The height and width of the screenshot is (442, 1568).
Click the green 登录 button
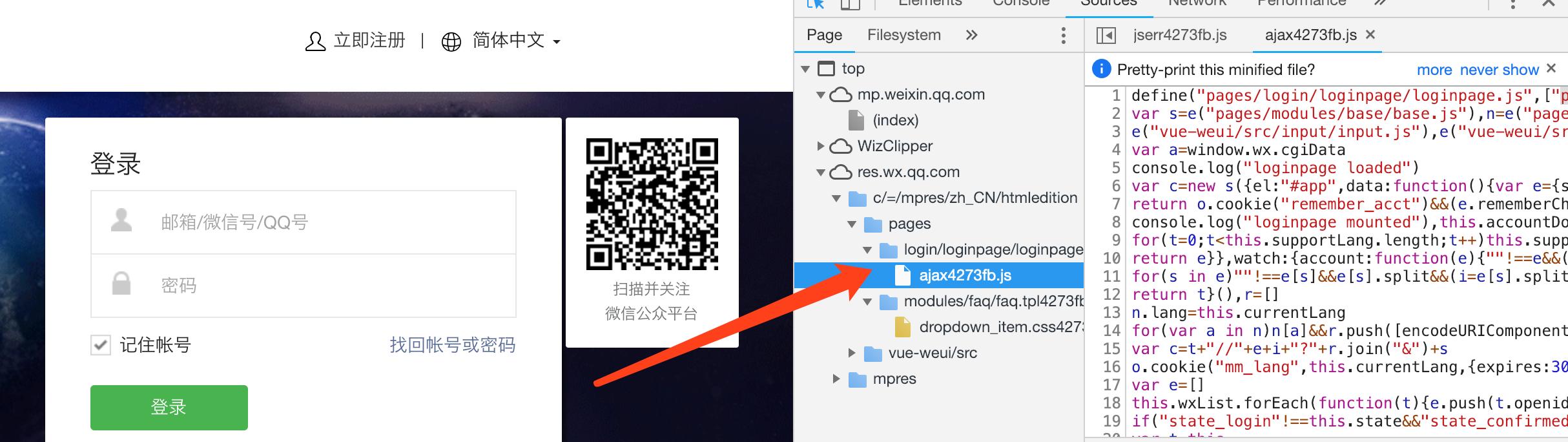(169, 407)
